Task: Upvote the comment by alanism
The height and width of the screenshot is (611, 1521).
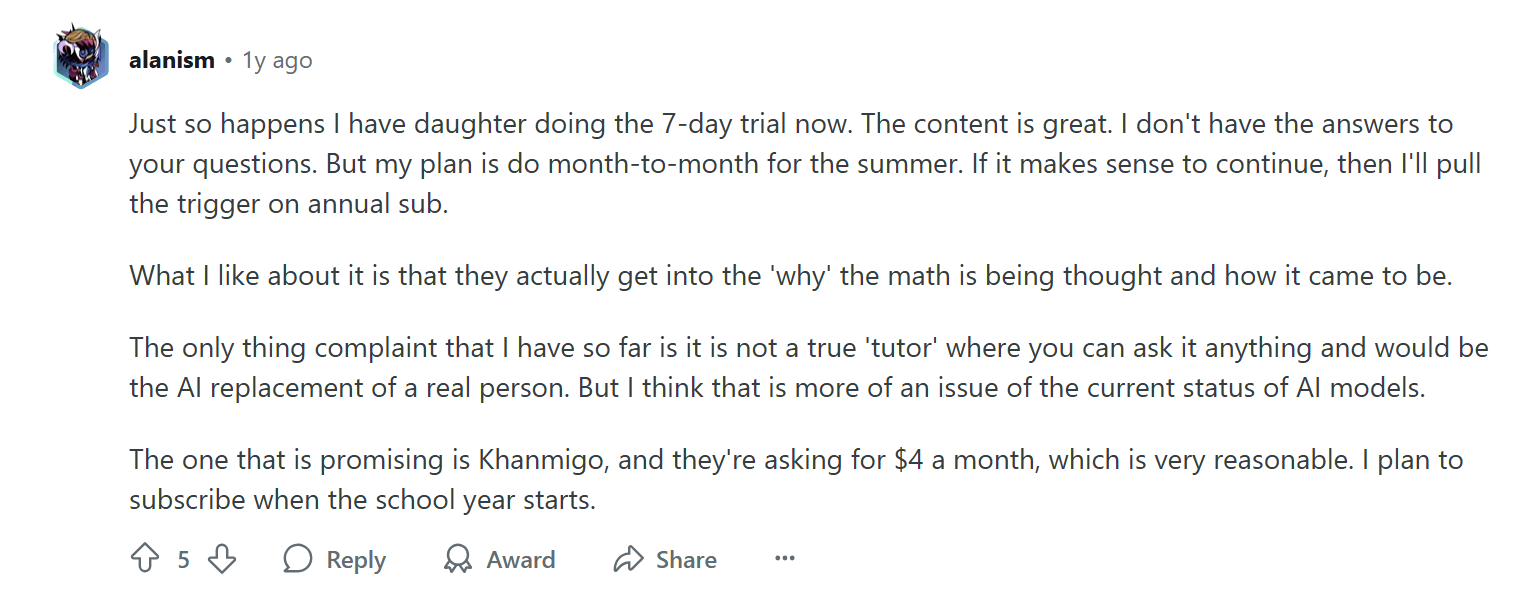Action: click(145, 559)
